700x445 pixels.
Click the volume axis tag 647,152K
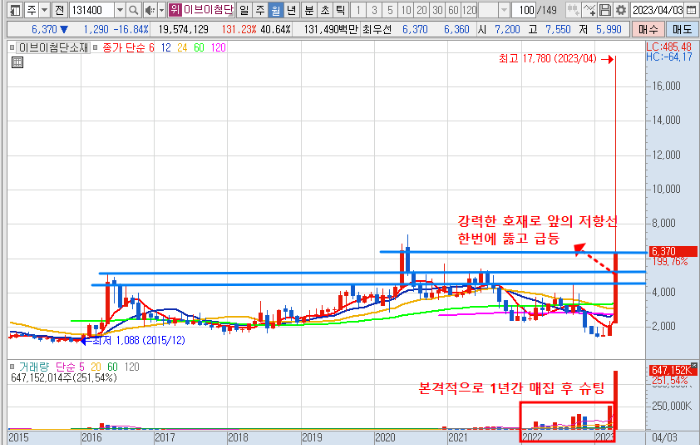click(x=672, y=370)
